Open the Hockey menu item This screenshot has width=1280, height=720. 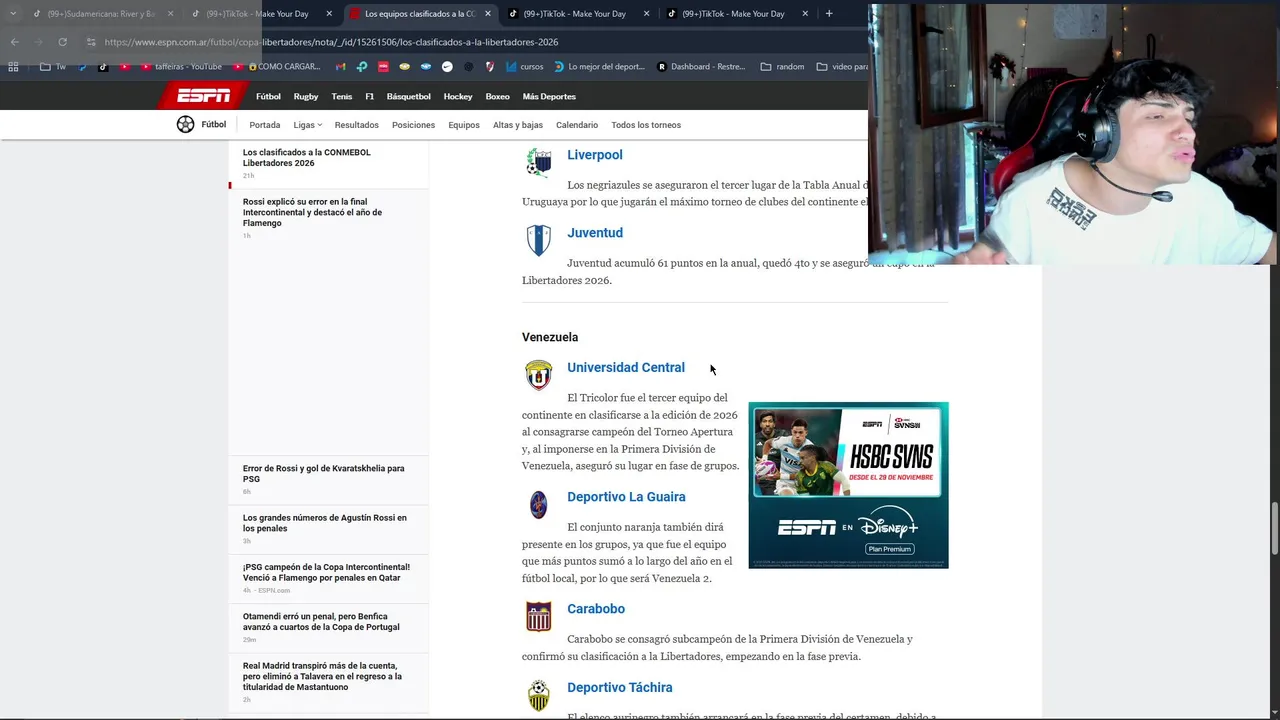point(458,97)
